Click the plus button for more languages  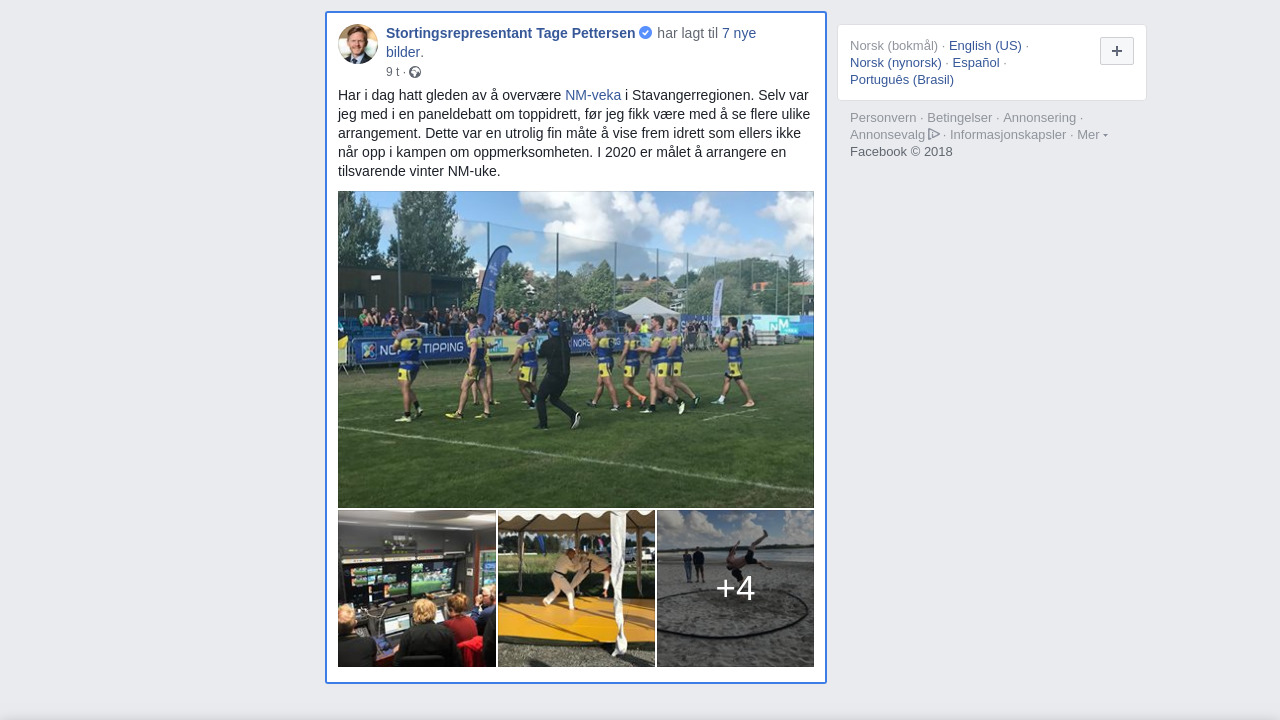click(1117, 51)
